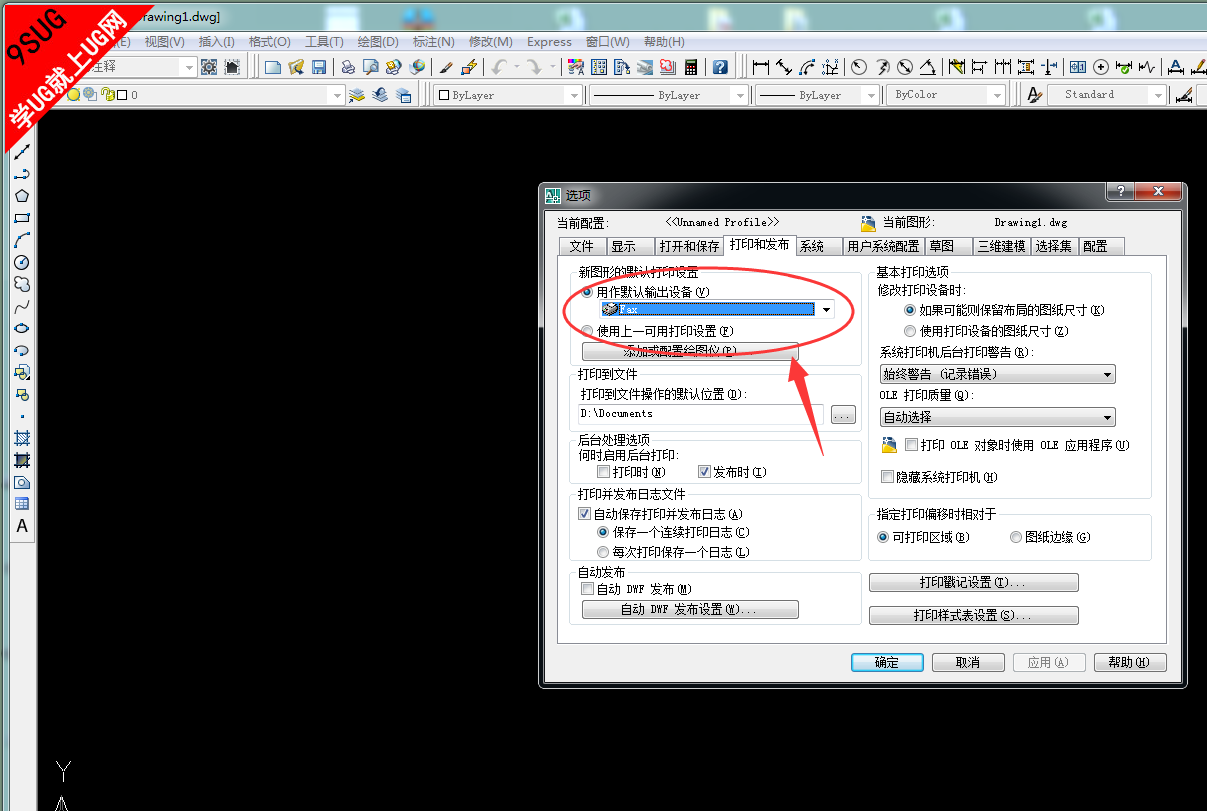Select the Spline draw tool
The image size is (1207, 811).
pyautogui.click(x=22, y=306)
